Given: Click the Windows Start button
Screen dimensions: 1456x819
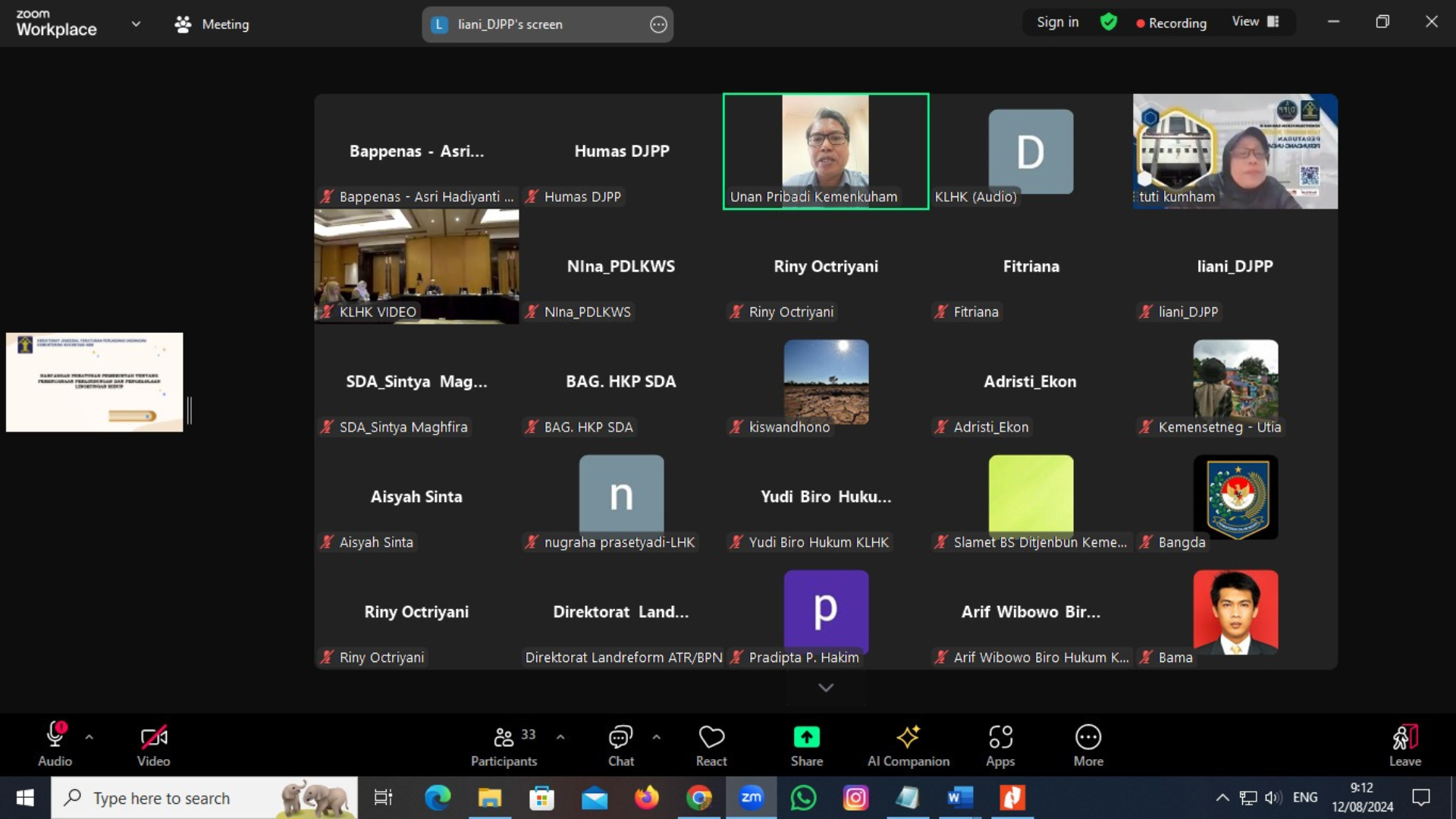Looking at the screenshot, I should (x=25, y=798).
